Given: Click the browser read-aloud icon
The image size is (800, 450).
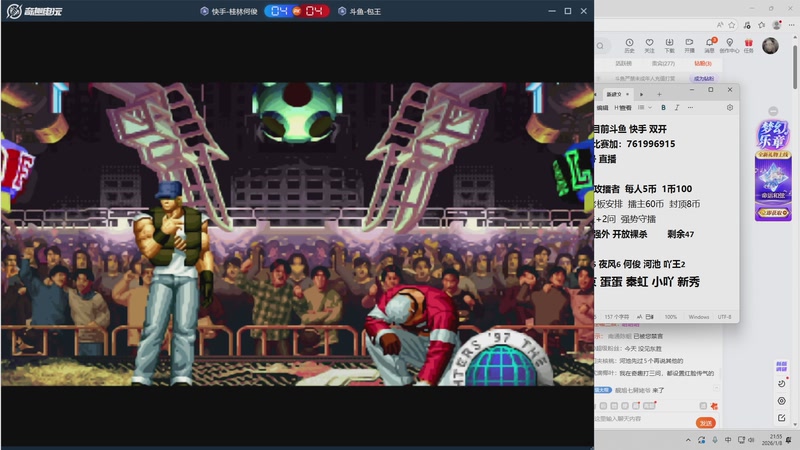Looking at the screenshot, I should click(720, 24).
